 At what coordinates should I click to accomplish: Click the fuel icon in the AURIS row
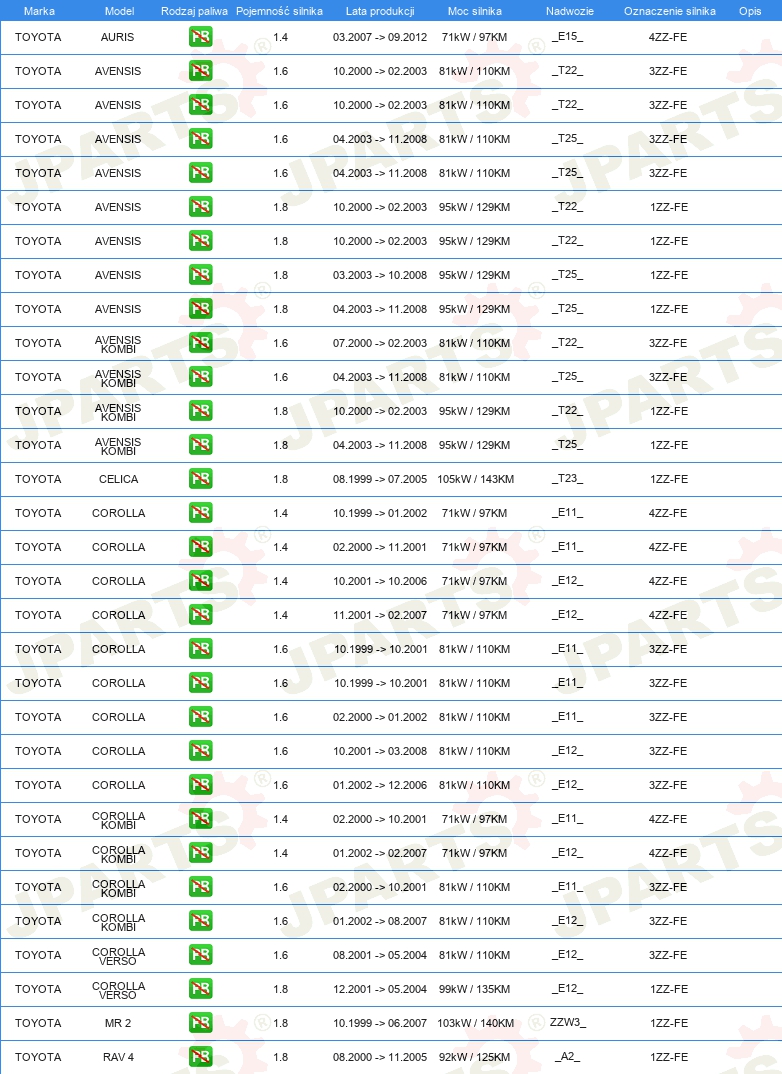coord(201,36)
